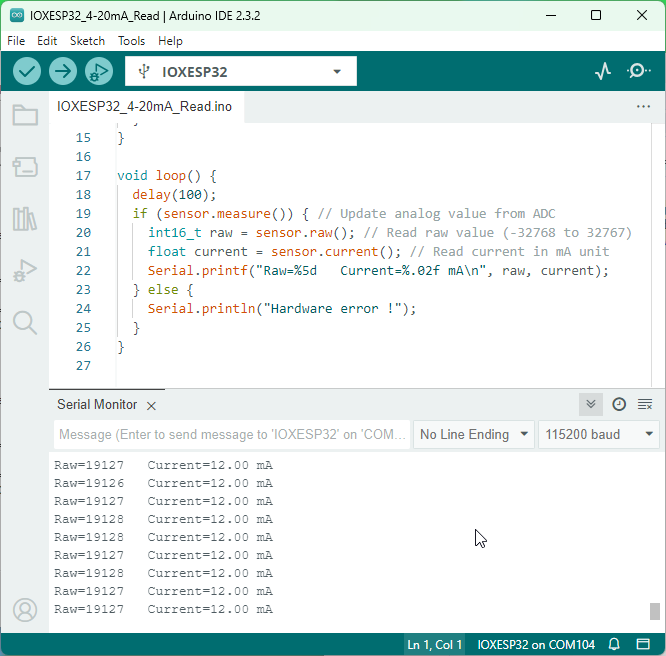Click 'Hardware error !' println statement
This screenshot has height=656, width=666.
pyautogui.click(x=282, y=308)
